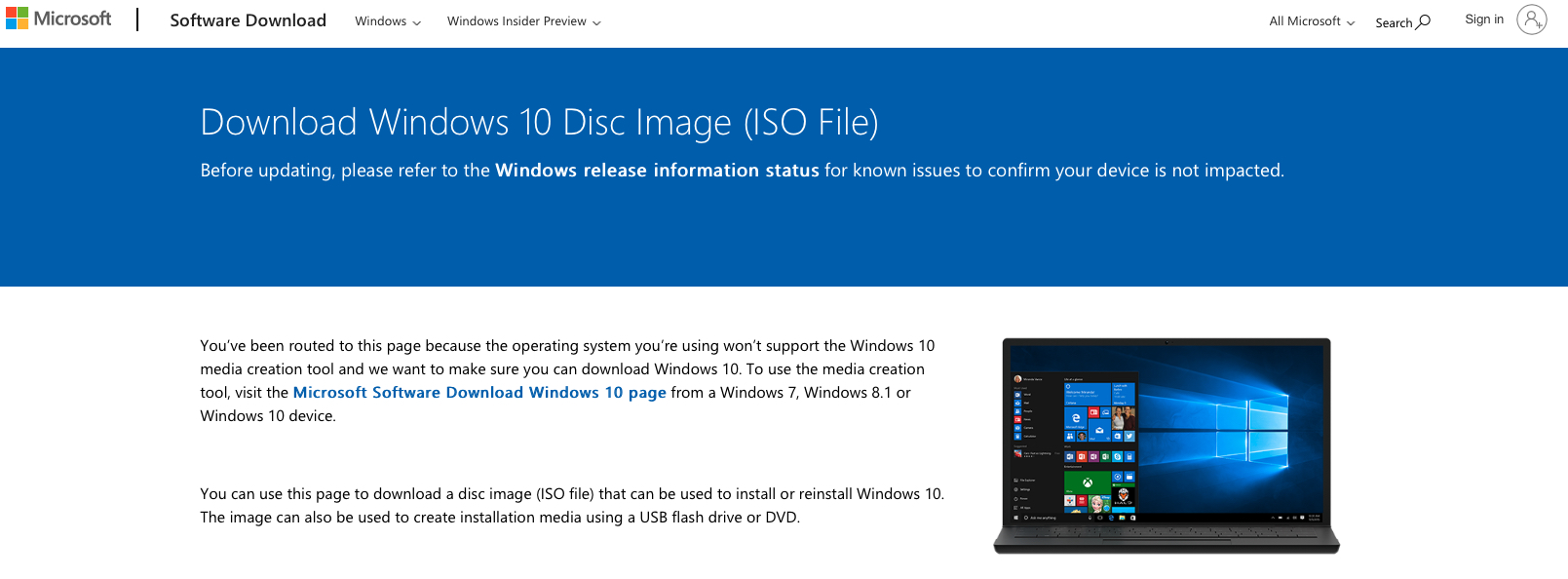1568x579 pixels.
Task: Click the paragraph starting "You've been routed"
Action: (567, 381)
